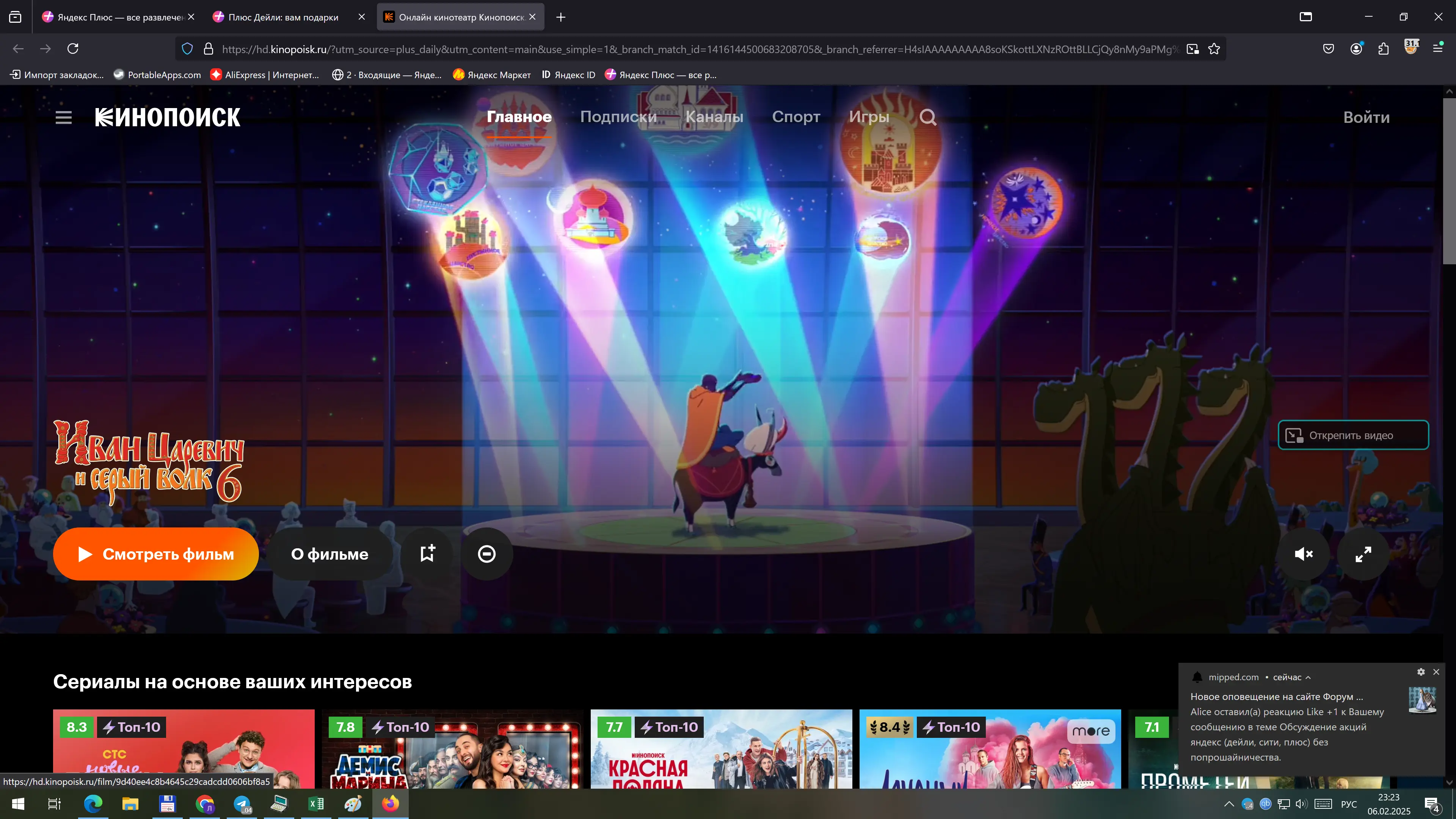This screenshot has height=819, width=1456.
Task: Open PortableApps.com bookmark
Action: click(x=157, y=75)
